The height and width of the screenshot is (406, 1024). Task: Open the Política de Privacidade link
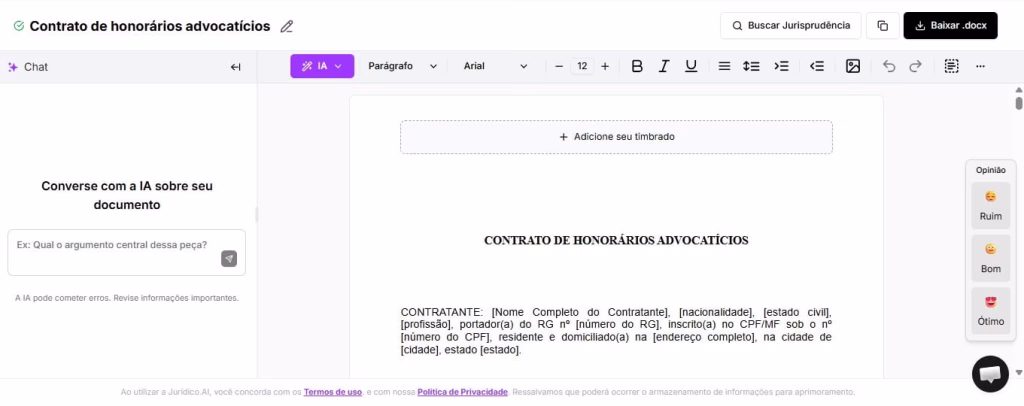pos(462,392)
